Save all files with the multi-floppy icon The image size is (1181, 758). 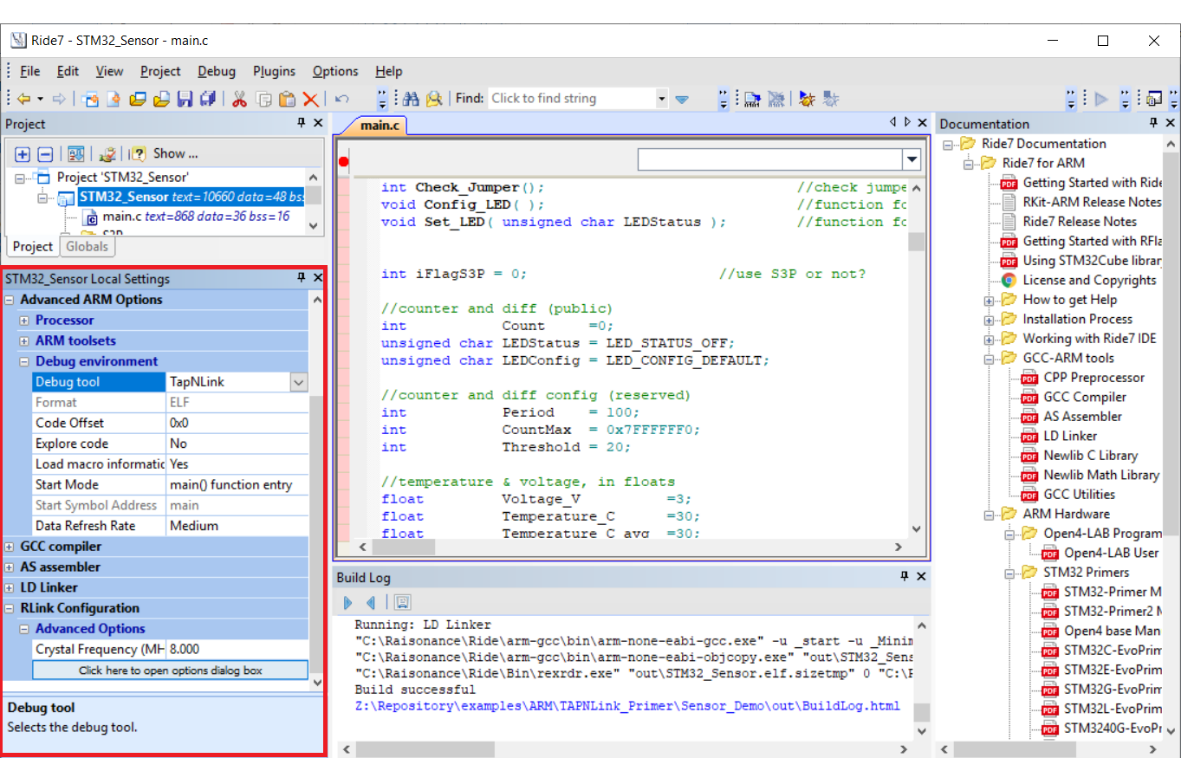(208, 99)
